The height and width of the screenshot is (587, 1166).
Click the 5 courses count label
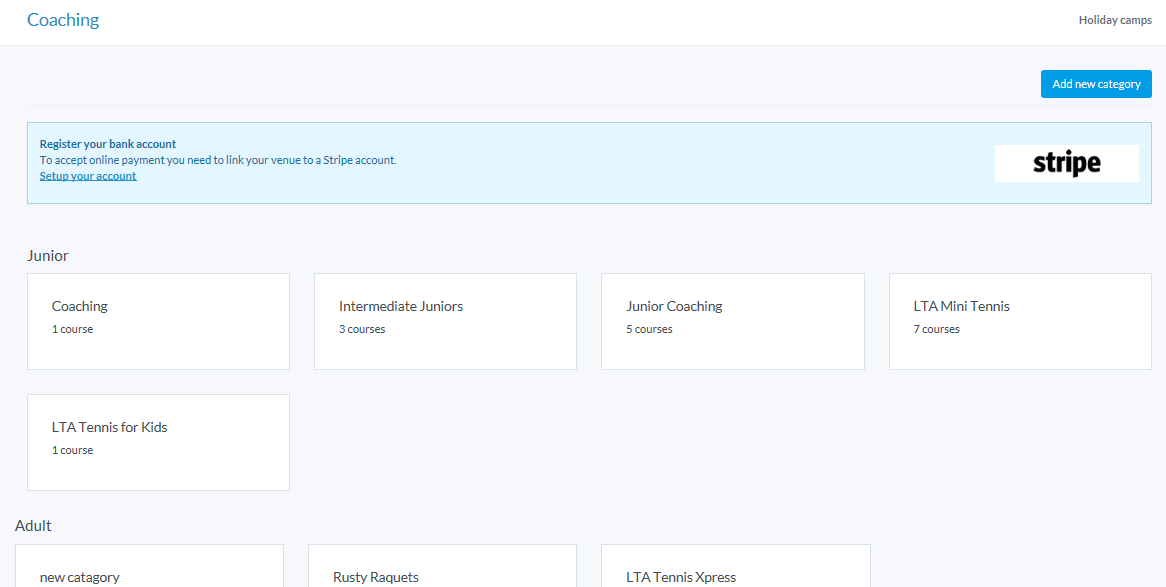tap(649, 329)
